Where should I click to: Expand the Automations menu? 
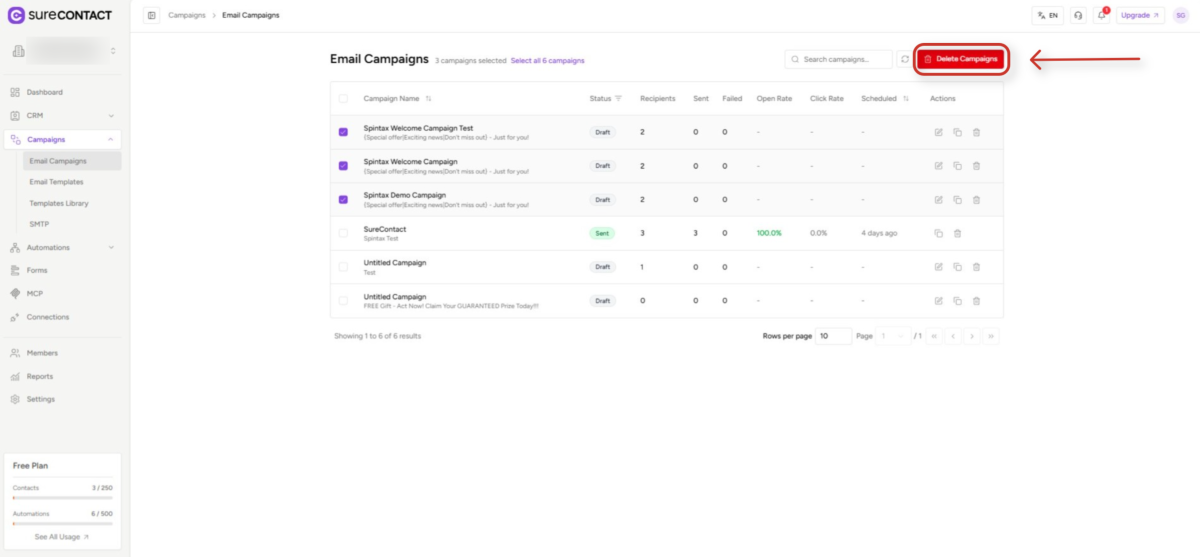coord(64,247)
